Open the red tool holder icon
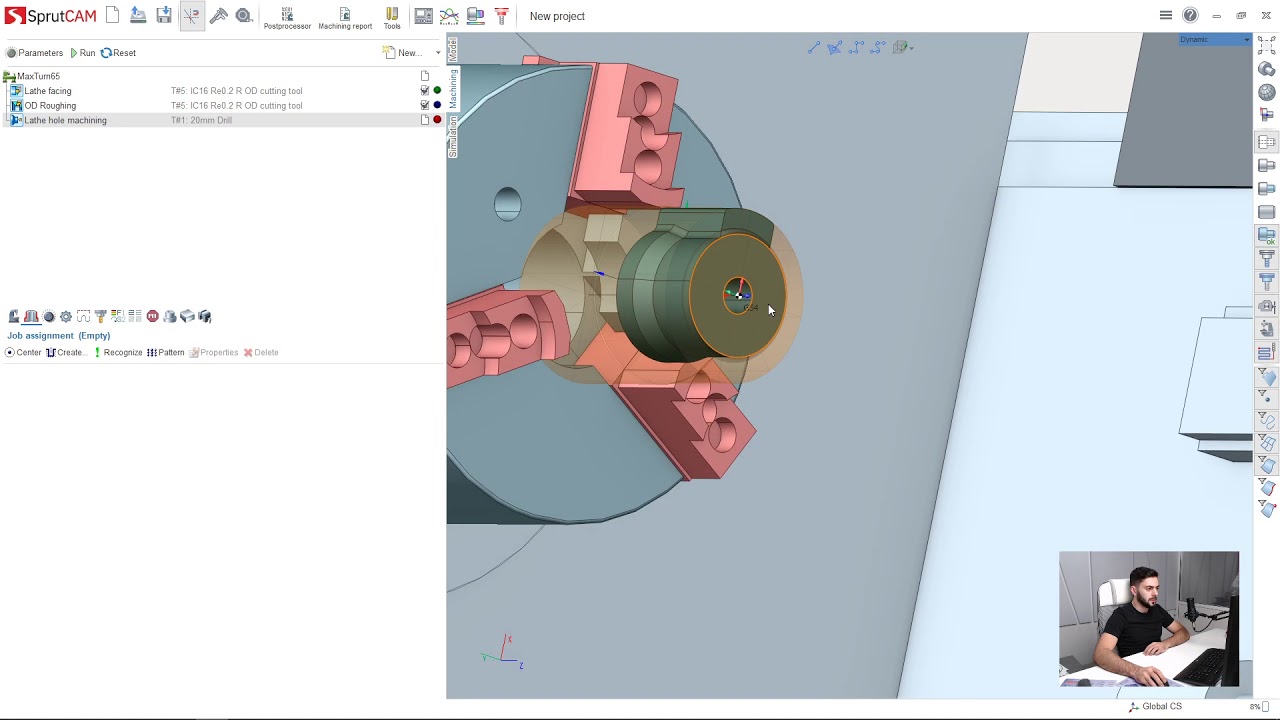Screen dimensions: 1280x720 pyautogui.click(x=502, y=16)
